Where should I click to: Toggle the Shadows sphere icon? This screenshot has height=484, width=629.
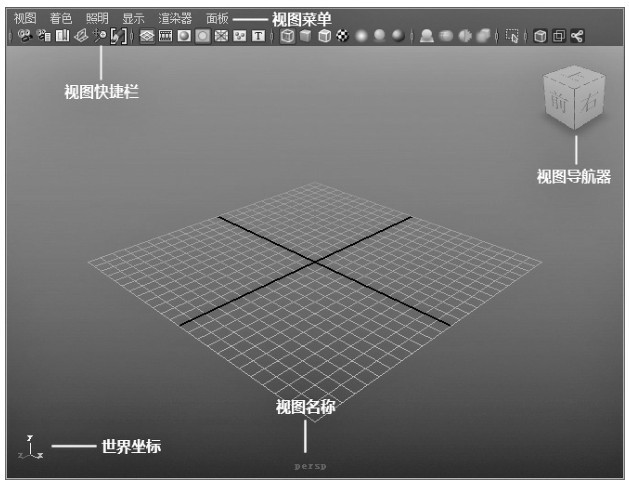pos(379,36)
